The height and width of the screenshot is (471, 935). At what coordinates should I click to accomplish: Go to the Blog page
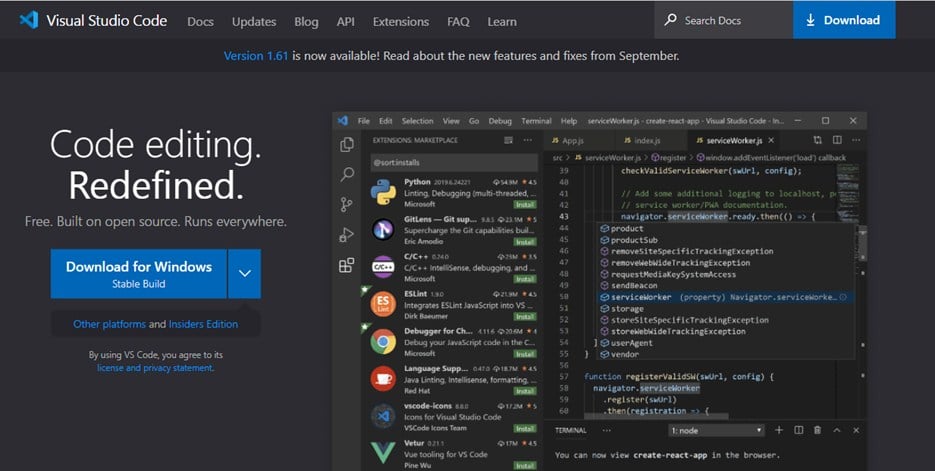pyautogui.click(x=306, y=21)
